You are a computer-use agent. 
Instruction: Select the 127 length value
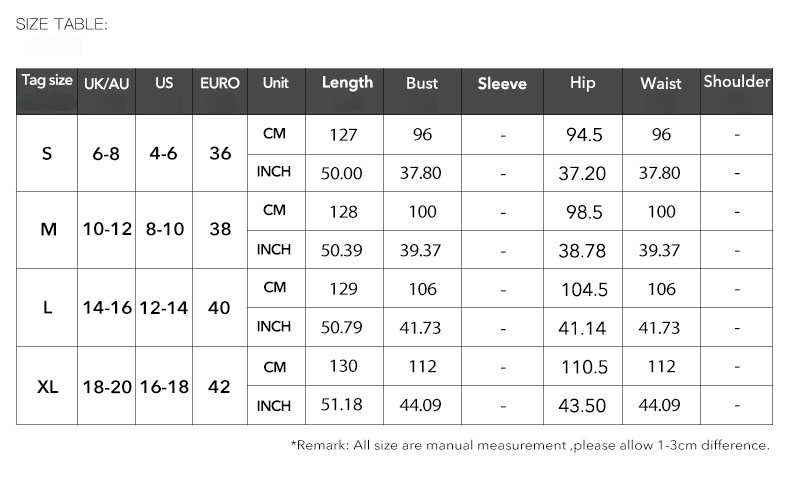tap(342, 135)
